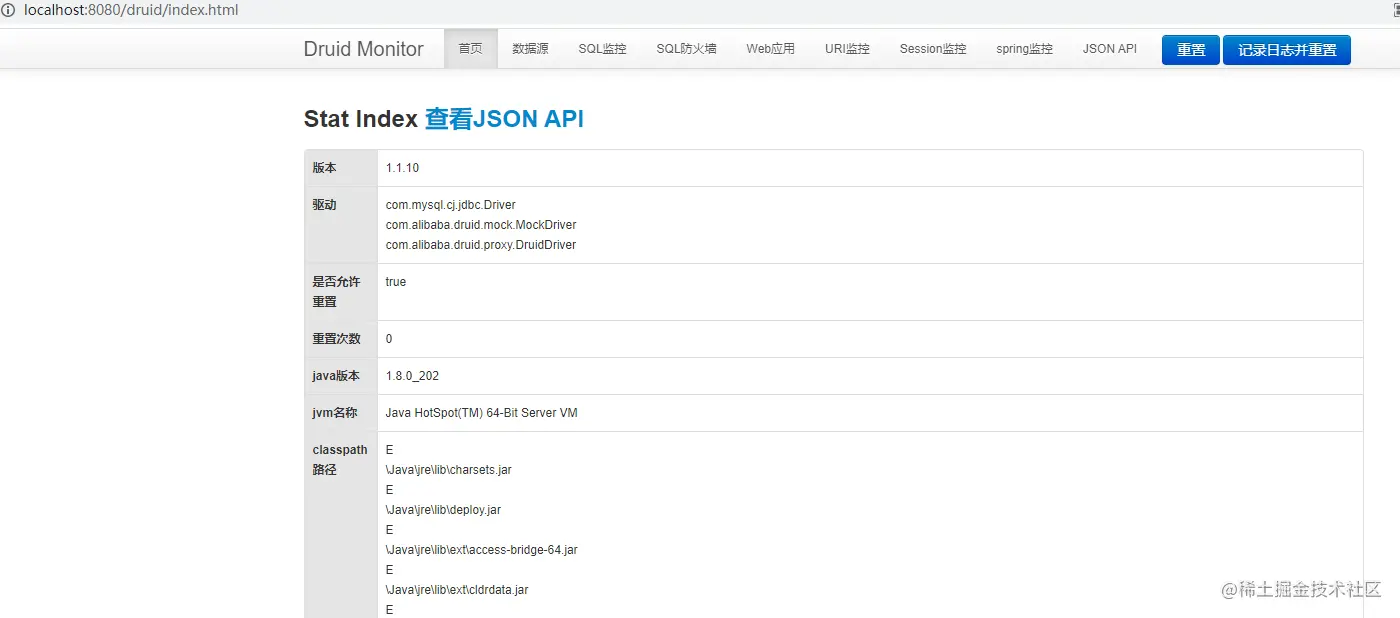Go to the SQL防火墙 tab
1400x618 pixels.
[x=686, y=49]
